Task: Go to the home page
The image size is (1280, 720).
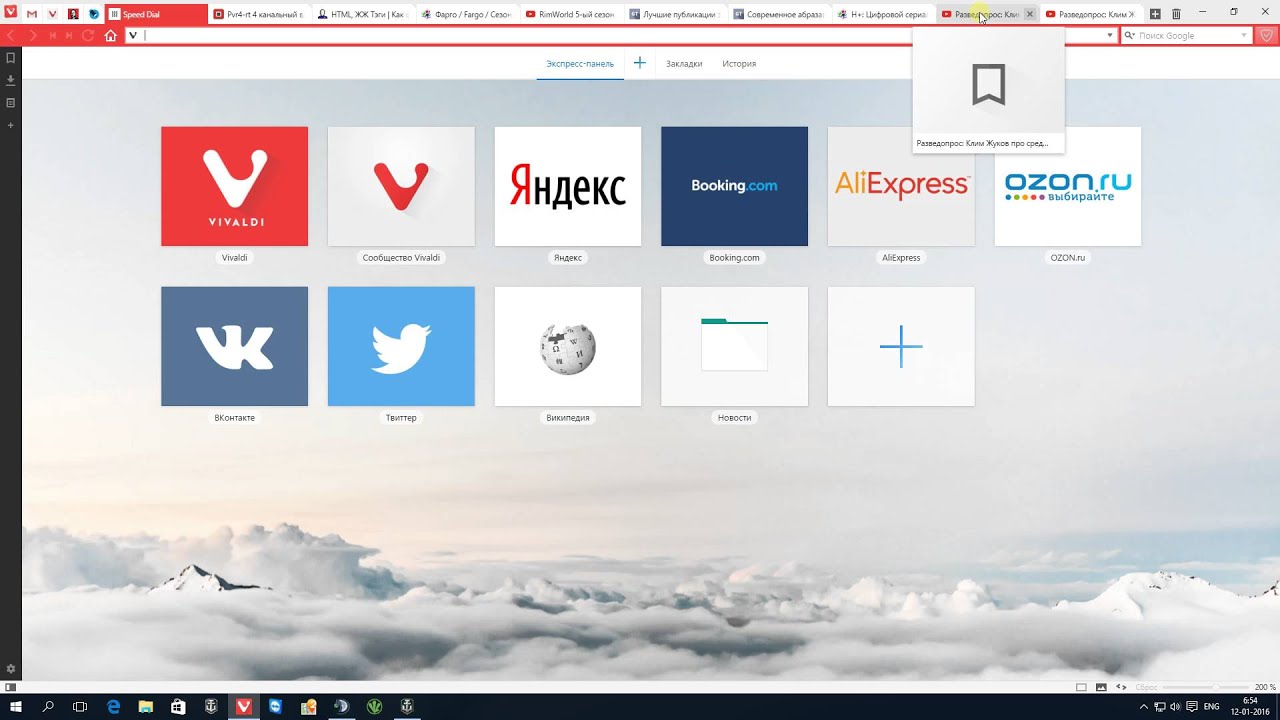Action: (x=111, y=35)
